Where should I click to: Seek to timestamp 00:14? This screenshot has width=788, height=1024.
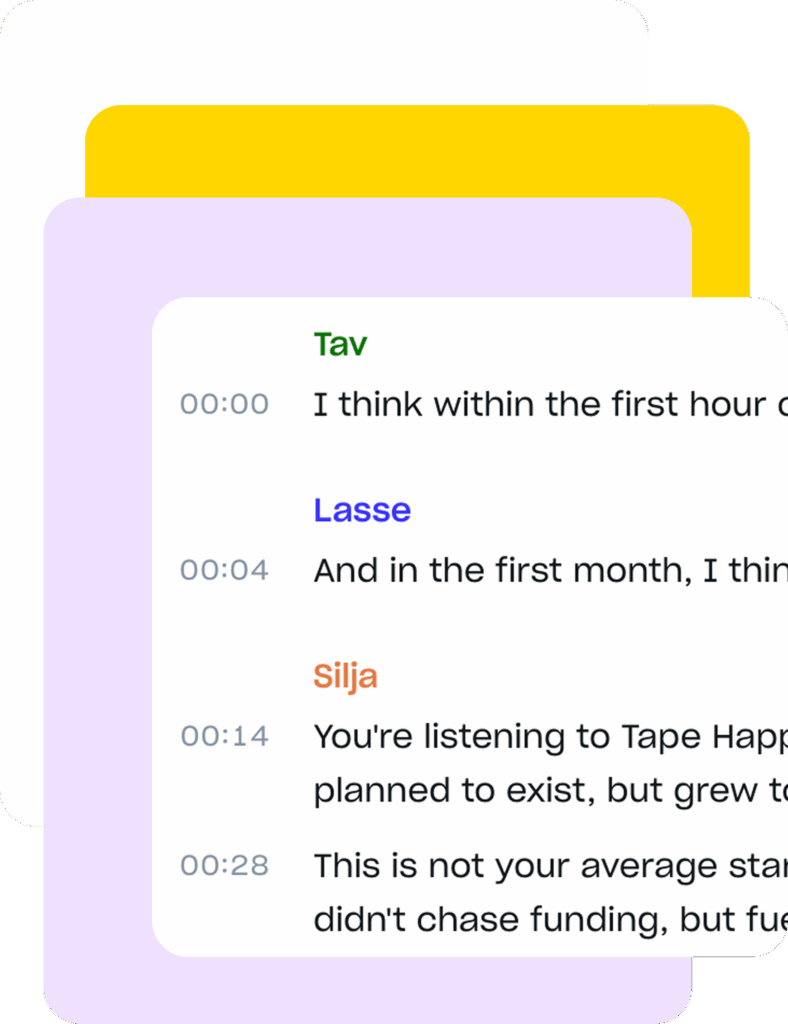224,736
